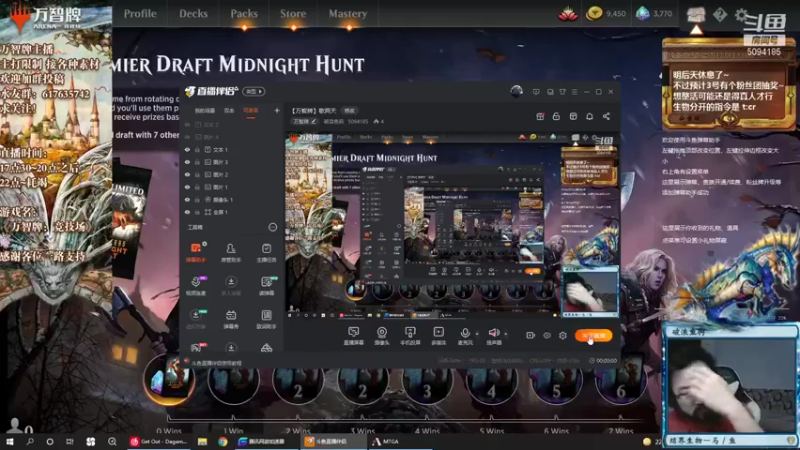800x450 pixels.
Task: Toggle visibility of 全屏 1 source
Action: pyautogui.click(x=187, y=212)
